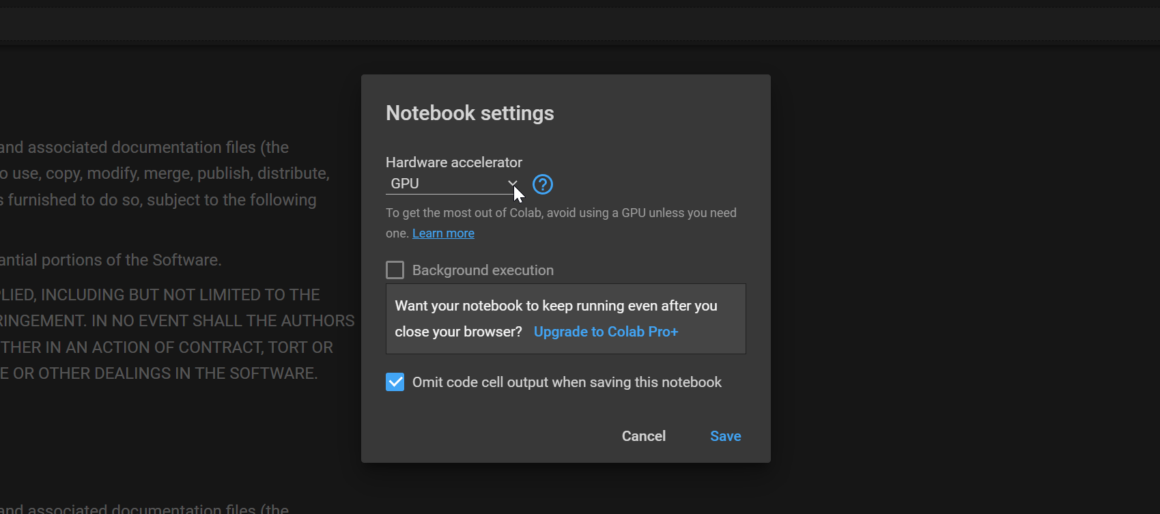This screenshot has height=514, width=1160.
Task: Click 'Omit code cell output' label text
Action: (x=566, y=382)
